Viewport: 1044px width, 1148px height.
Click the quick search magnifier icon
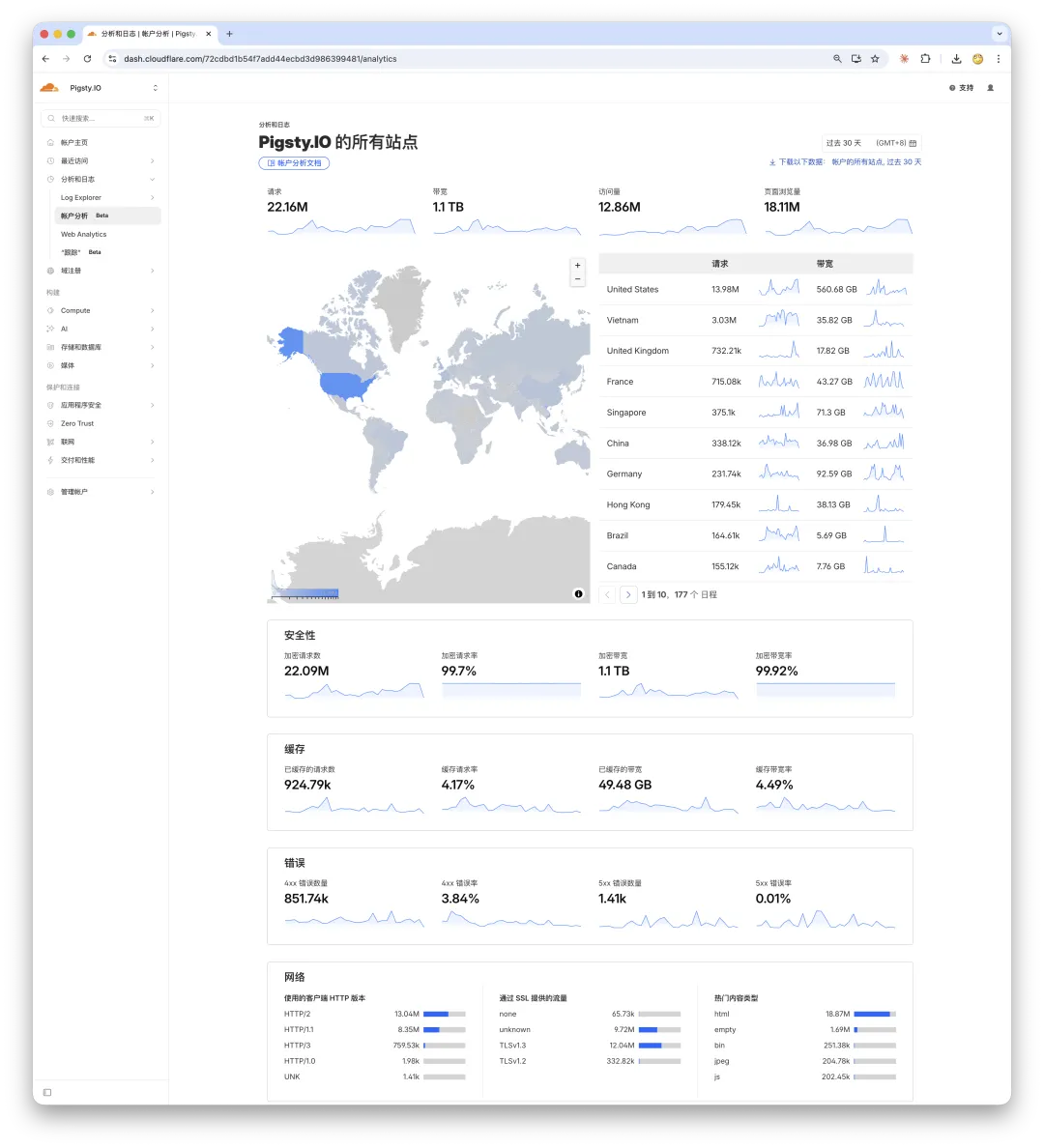point(49,118)
